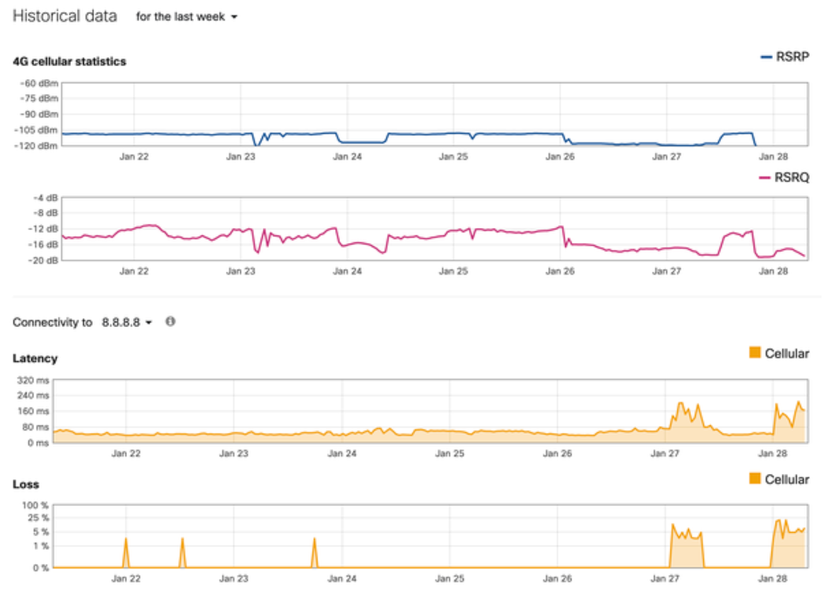This screenshot has height=594, width=822.
Task: Click the latency spike after Jan 28
Action: [x=778, y=406]
